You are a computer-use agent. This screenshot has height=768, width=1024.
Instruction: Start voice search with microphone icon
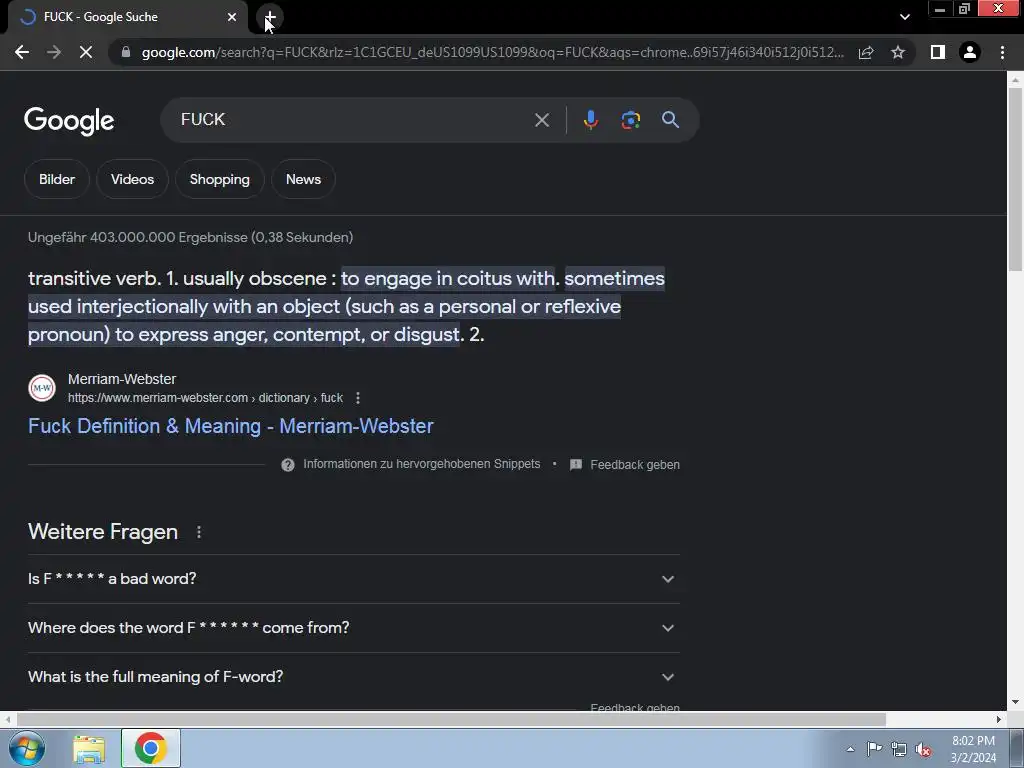click(x=590, y=120)
